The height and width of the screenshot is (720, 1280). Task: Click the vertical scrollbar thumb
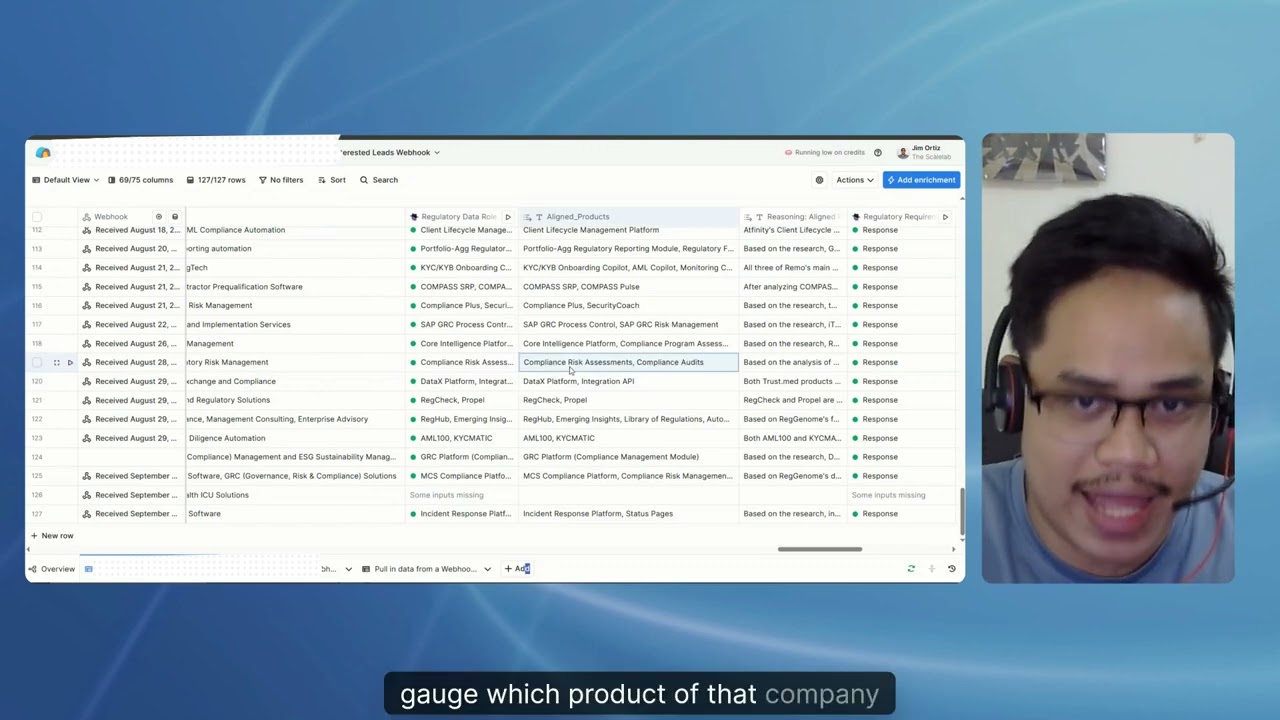pos(961,512)
